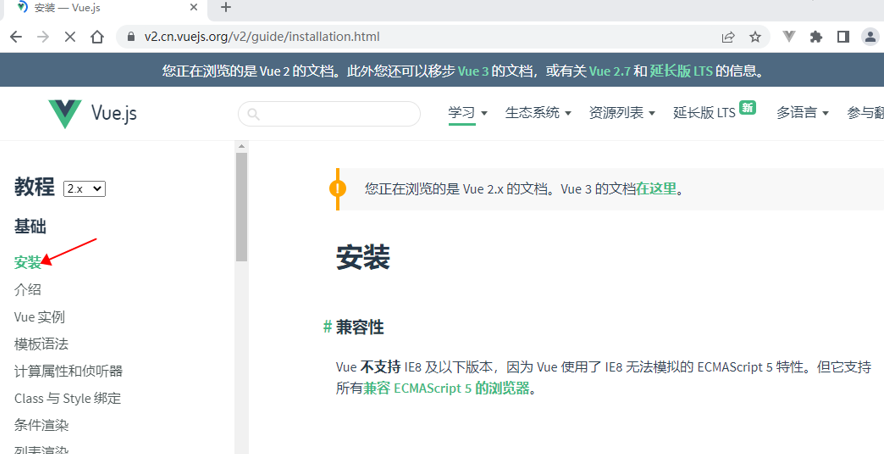Click the 延长版 LTS link in banner
This screenshot has height=454, width=884.
[x=681, y=71]
